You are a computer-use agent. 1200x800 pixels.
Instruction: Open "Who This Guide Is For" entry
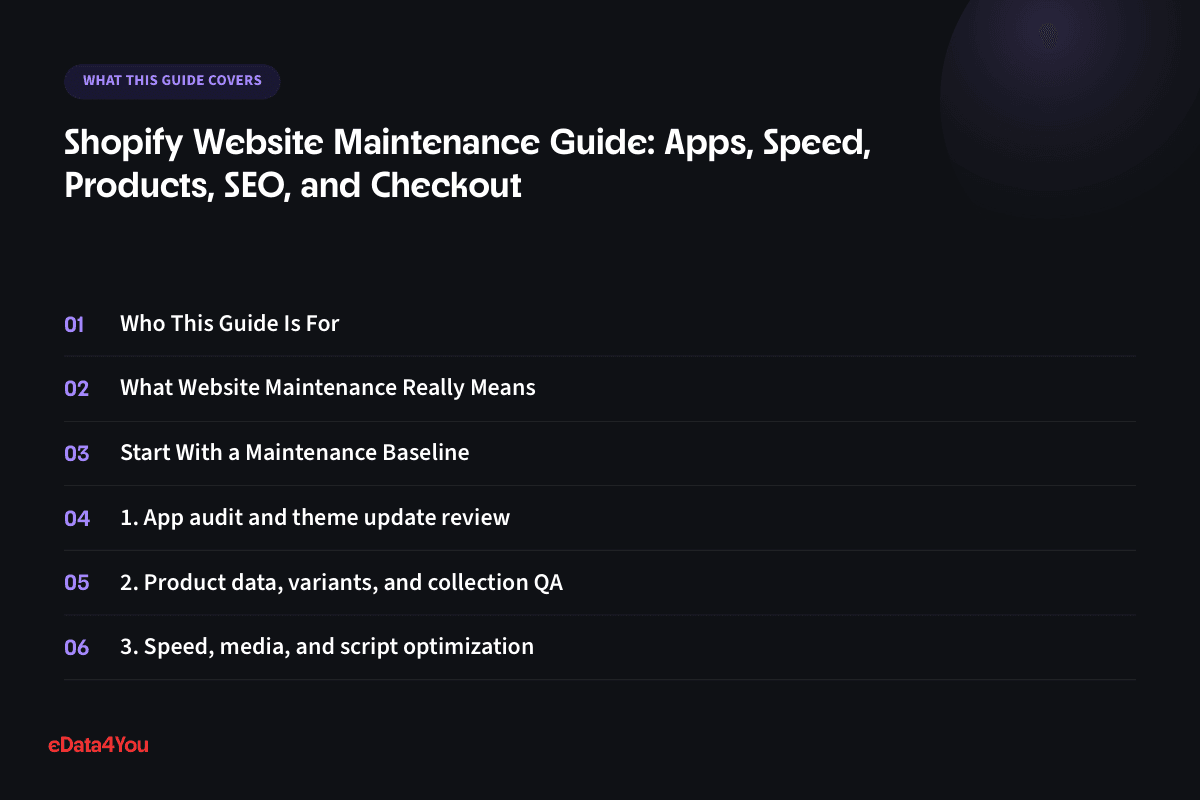(x=230, y=324)
